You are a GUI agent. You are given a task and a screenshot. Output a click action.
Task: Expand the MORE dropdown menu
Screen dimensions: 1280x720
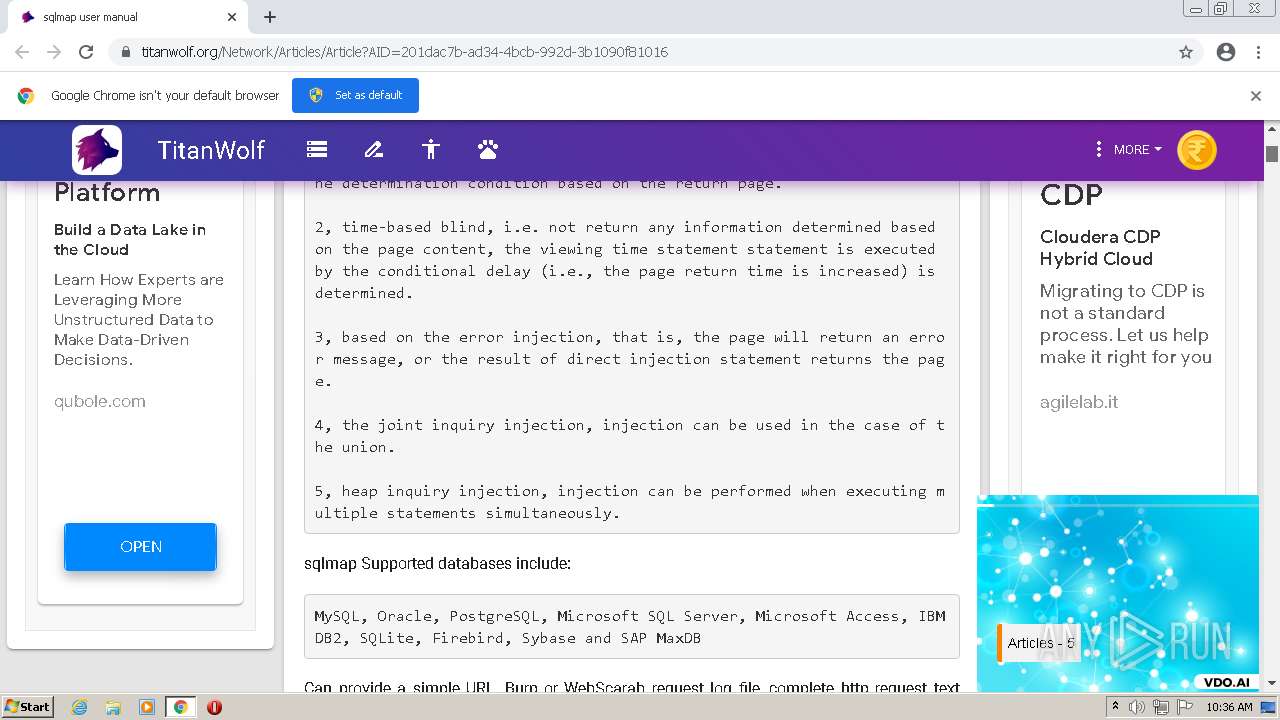pyautogui.click(x=1138, y=149)
